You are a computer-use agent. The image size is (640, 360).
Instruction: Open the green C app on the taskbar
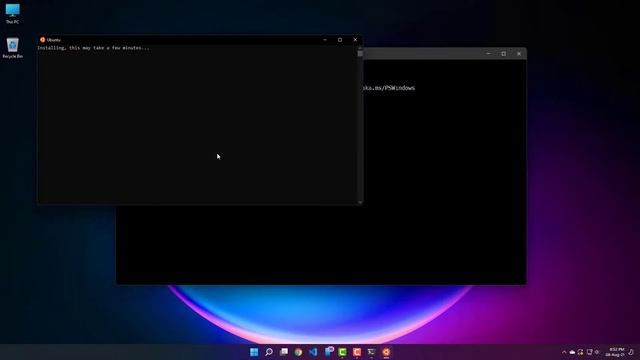342,352
